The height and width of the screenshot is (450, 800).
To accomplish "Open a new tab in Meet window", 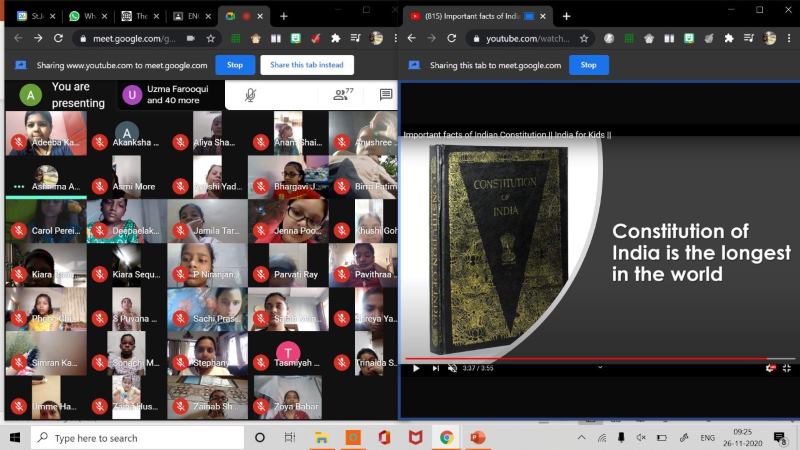I will [x=284, y=16].
